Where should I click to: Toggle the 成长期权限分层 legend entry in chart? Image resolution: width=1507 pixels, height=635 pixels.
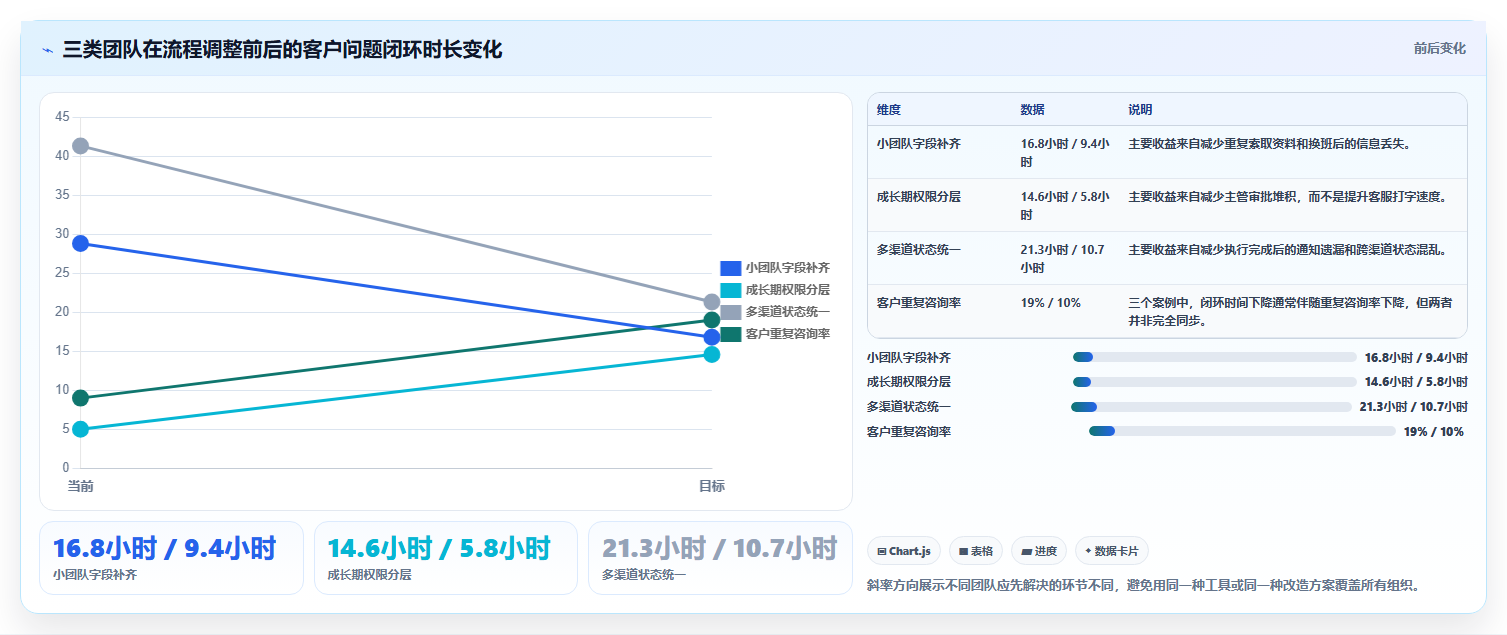pos(775,290)
